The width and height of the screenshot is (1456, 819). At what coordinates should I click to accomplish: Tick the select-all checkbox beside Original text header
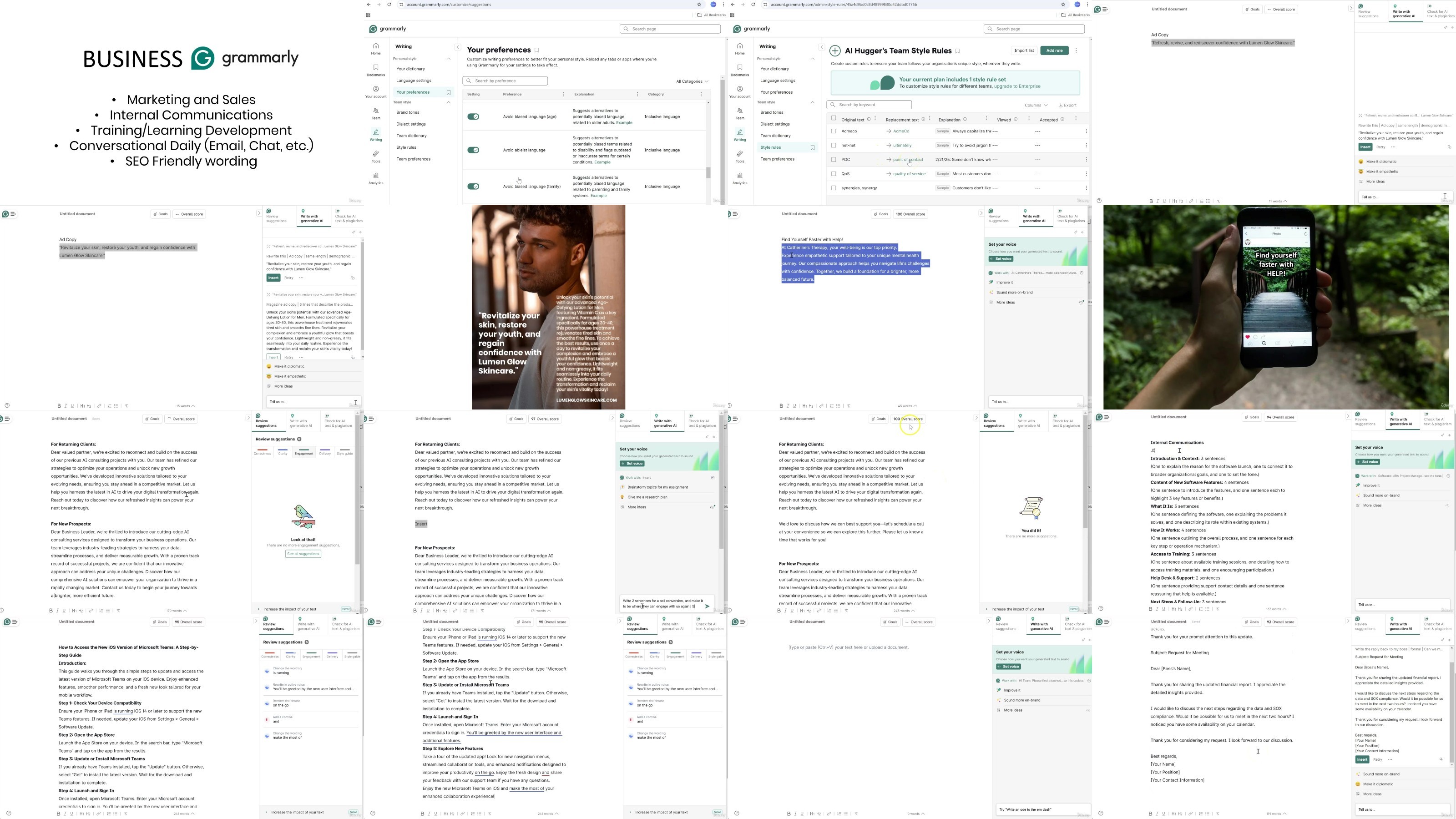point(834,119)
